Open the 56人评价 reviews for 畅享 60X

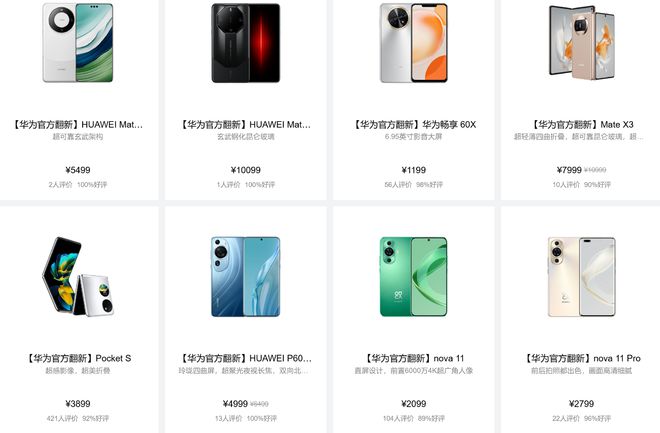(398, 184)
